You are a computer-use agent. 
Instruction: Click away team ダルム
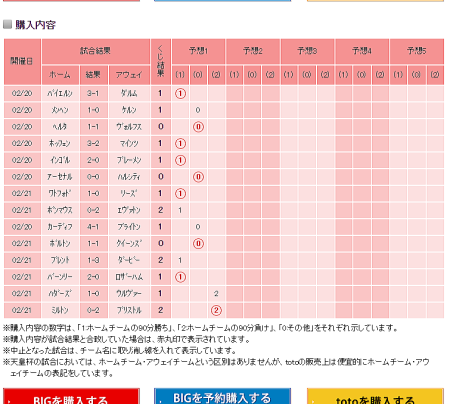coord(129,93)
